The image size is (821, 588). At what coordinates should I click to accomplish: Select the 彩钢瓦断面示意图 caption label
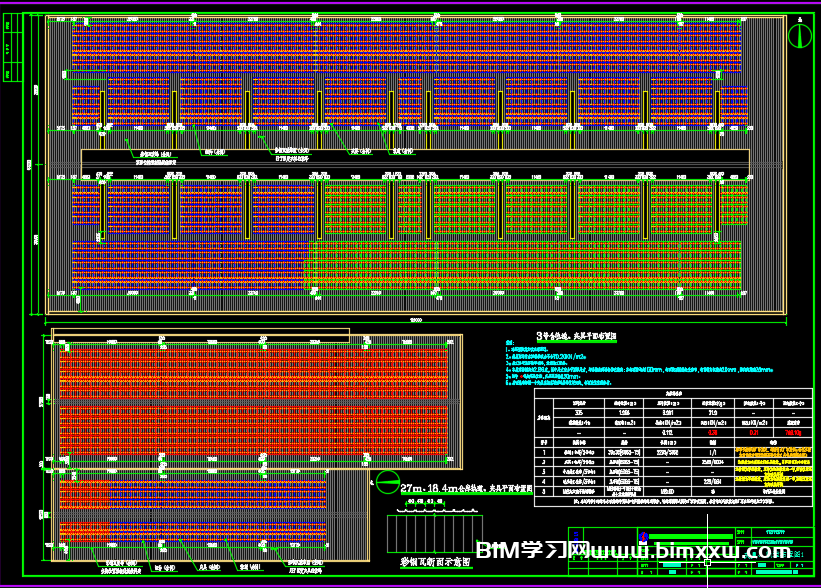point(435,563)
